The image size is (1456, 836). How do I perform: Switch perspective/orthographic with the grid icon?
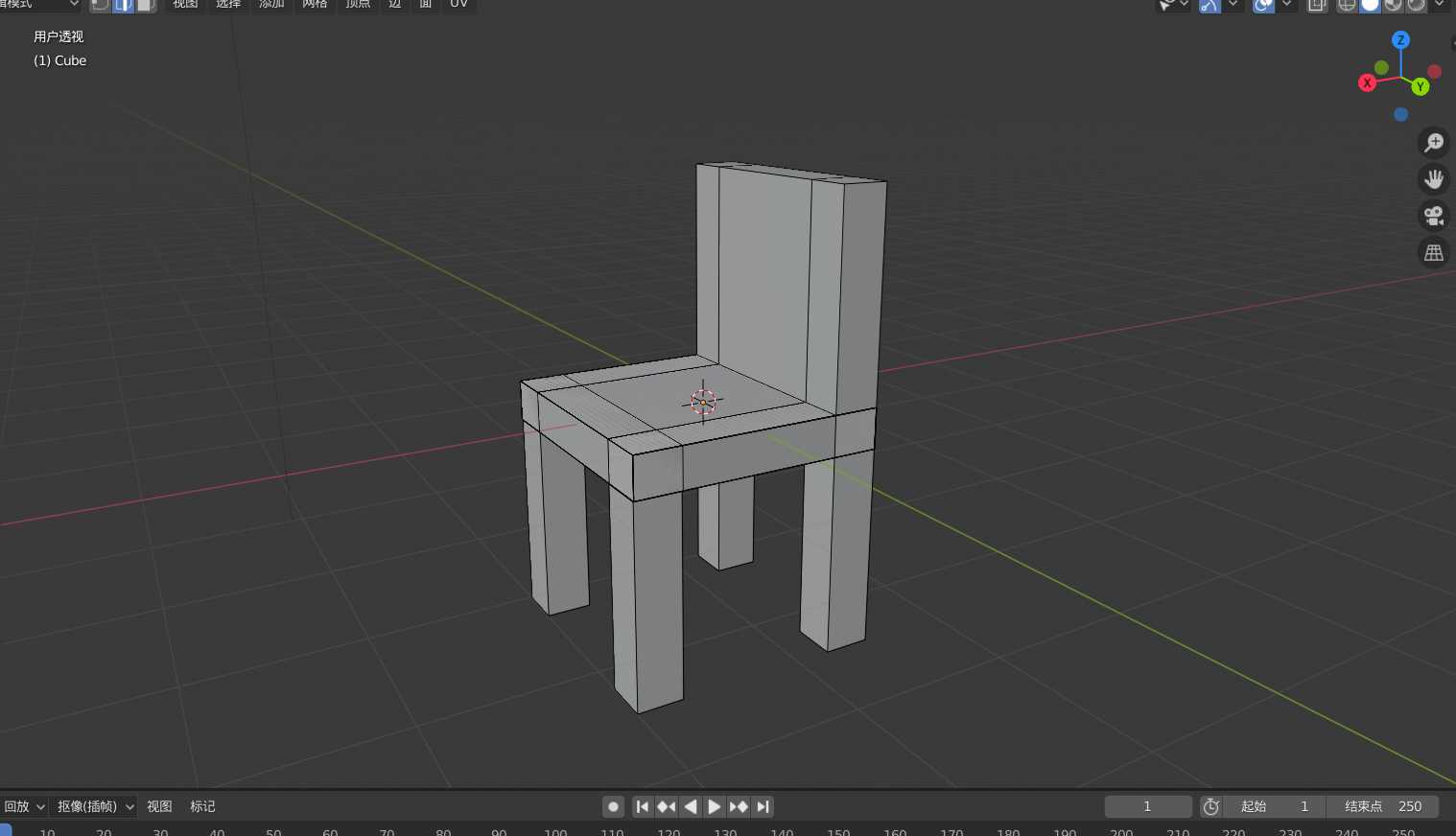pos(1433,252)
